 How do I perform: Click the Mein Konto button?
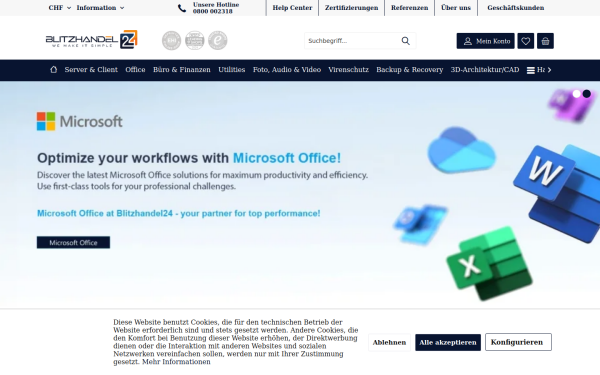pos(486,41)
